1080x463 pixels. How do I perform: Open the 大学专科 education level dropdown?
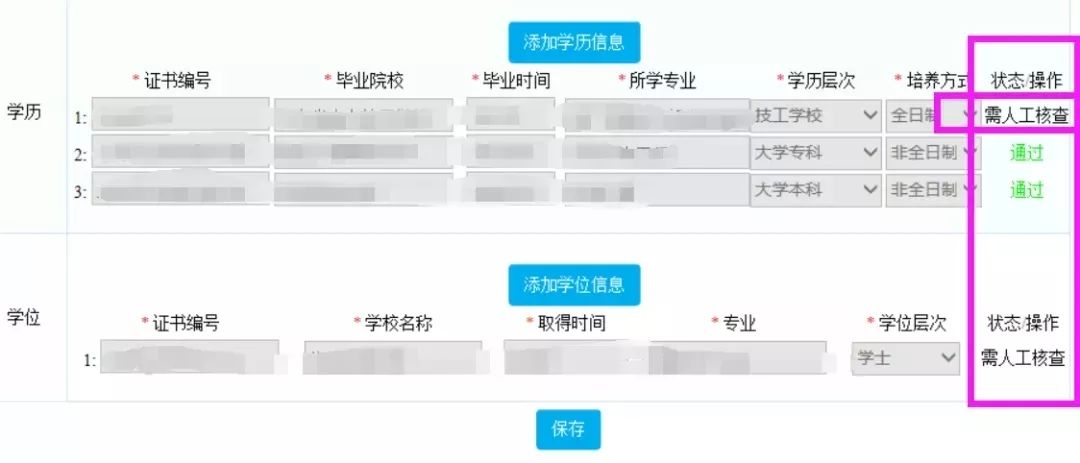tap(815, 152)
